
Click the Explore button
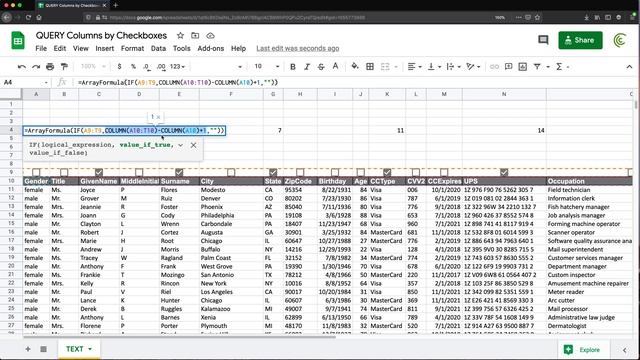[583, 349]
